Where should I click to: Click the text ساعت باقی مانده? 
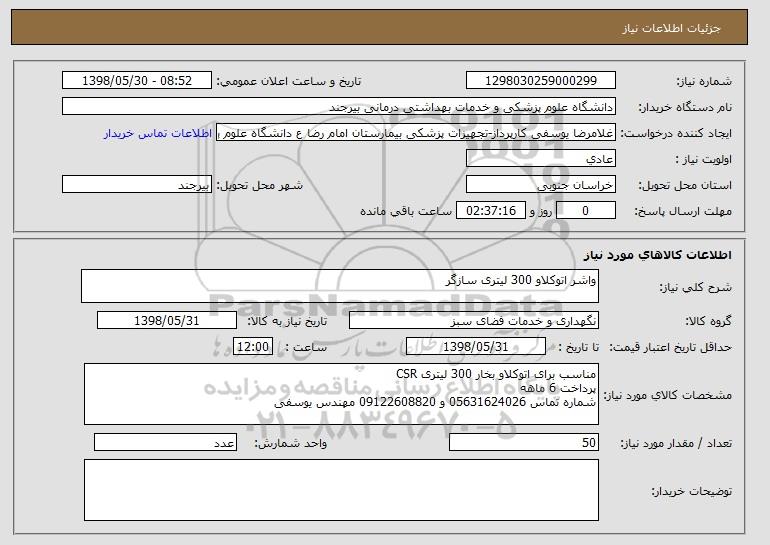point(406,211)
